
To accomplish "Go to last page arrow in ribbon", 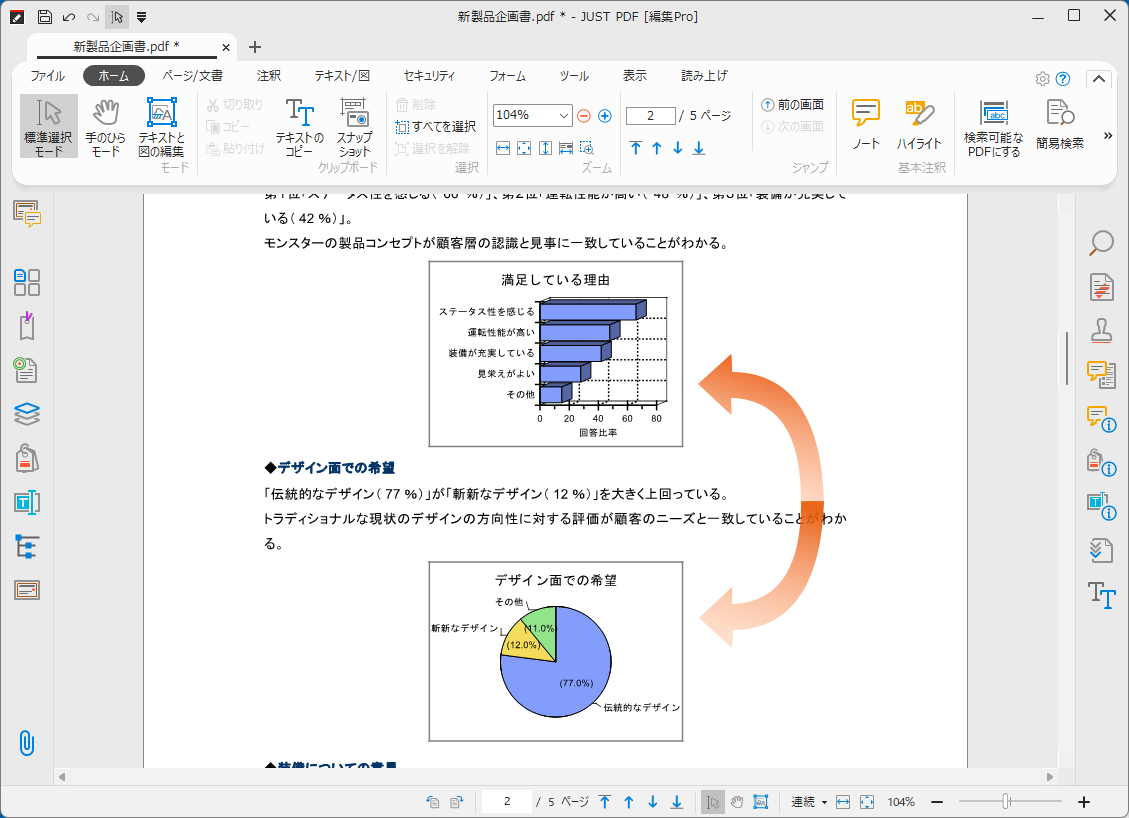I will [698, 148].
